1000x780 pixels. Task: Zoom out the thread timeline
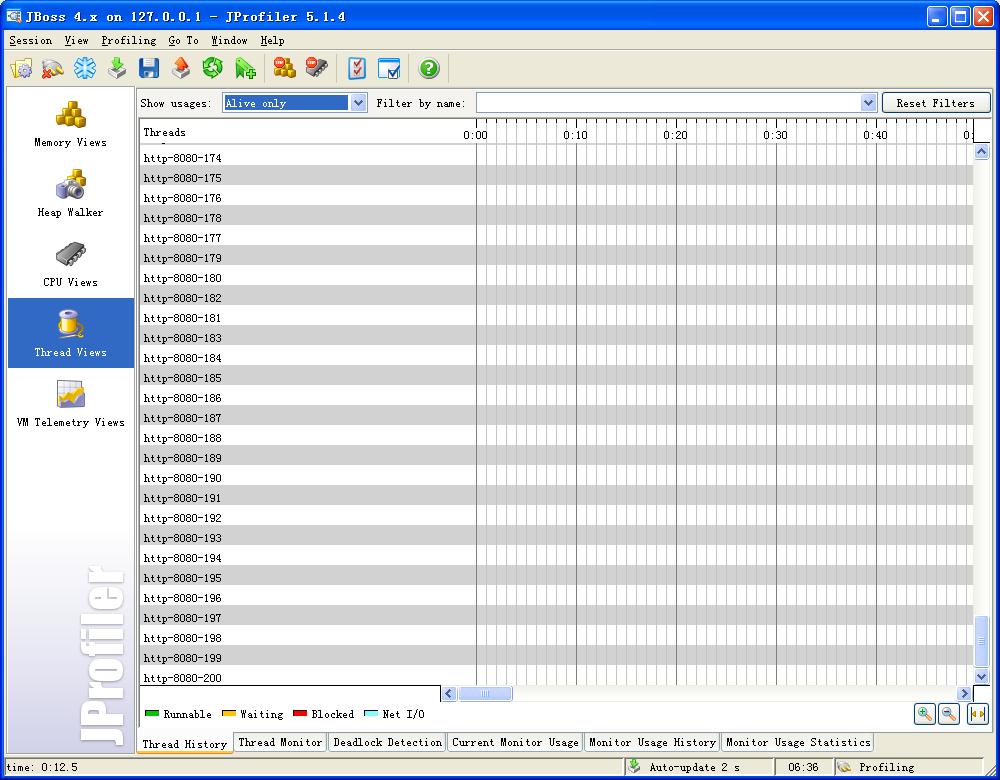949,714
